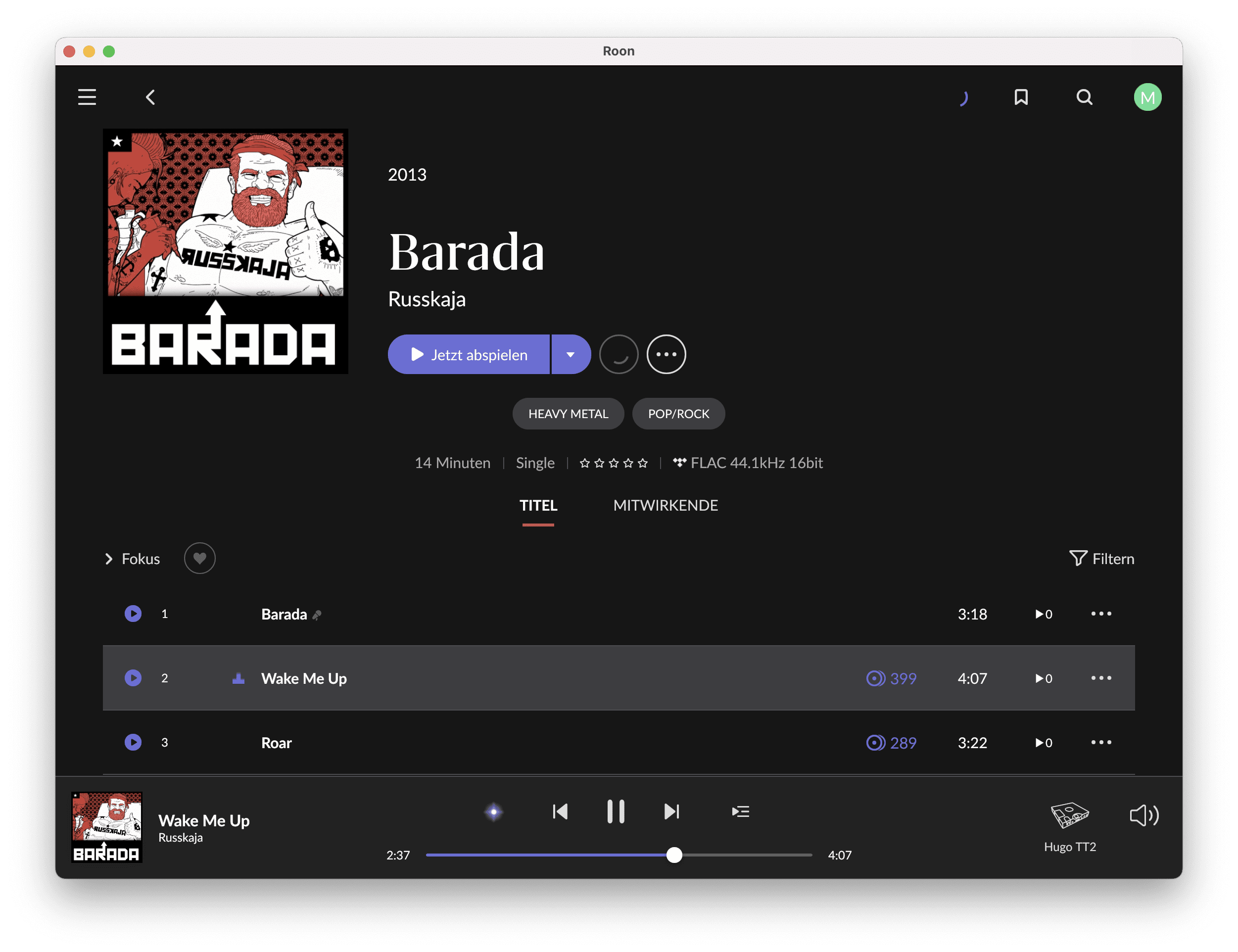The height and width of the screenshot is (952, 1238).
Task: Click the playback progress slider knob
Action: point(674,855)
